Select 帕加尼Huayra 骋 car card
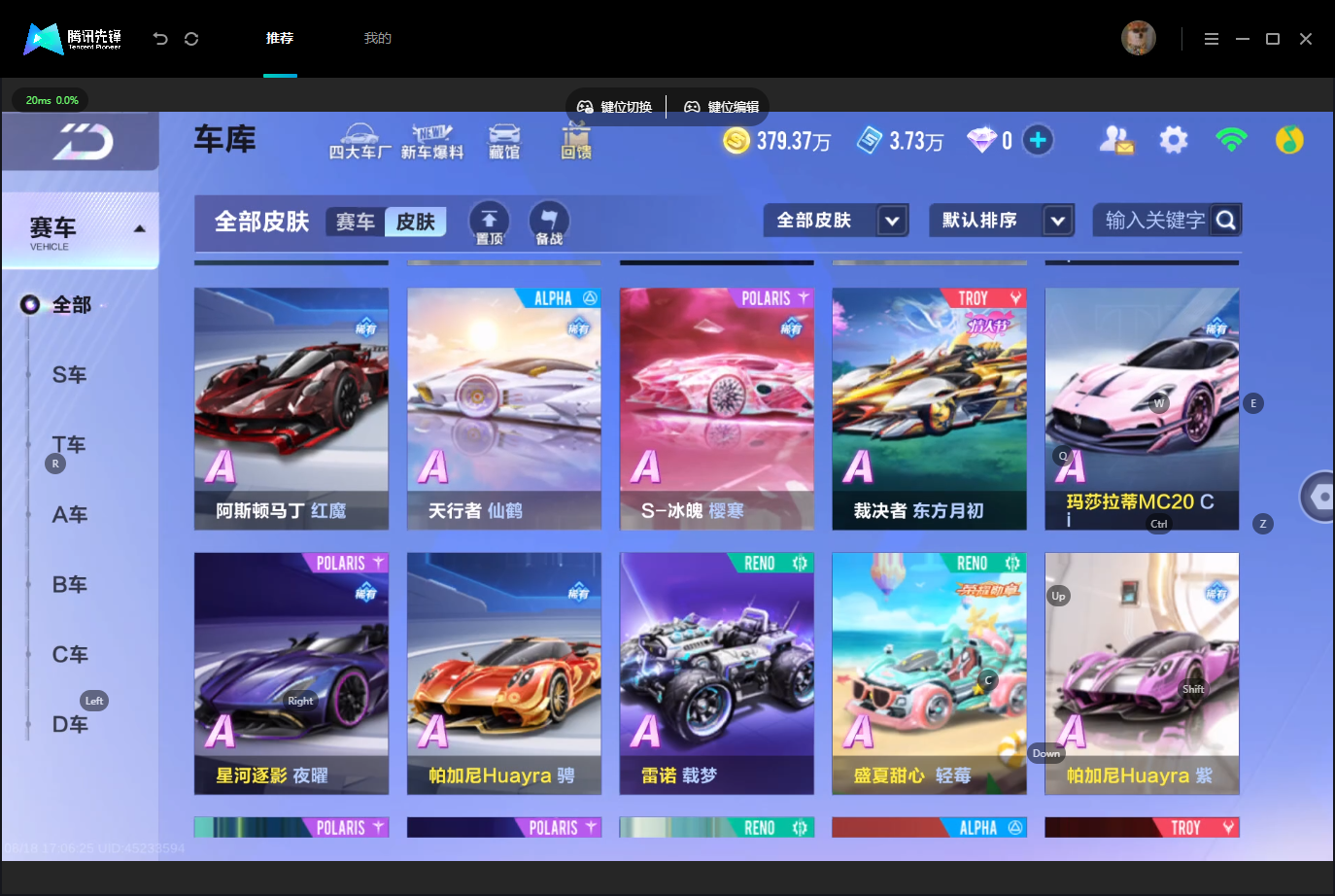 [x=504, y=674]
